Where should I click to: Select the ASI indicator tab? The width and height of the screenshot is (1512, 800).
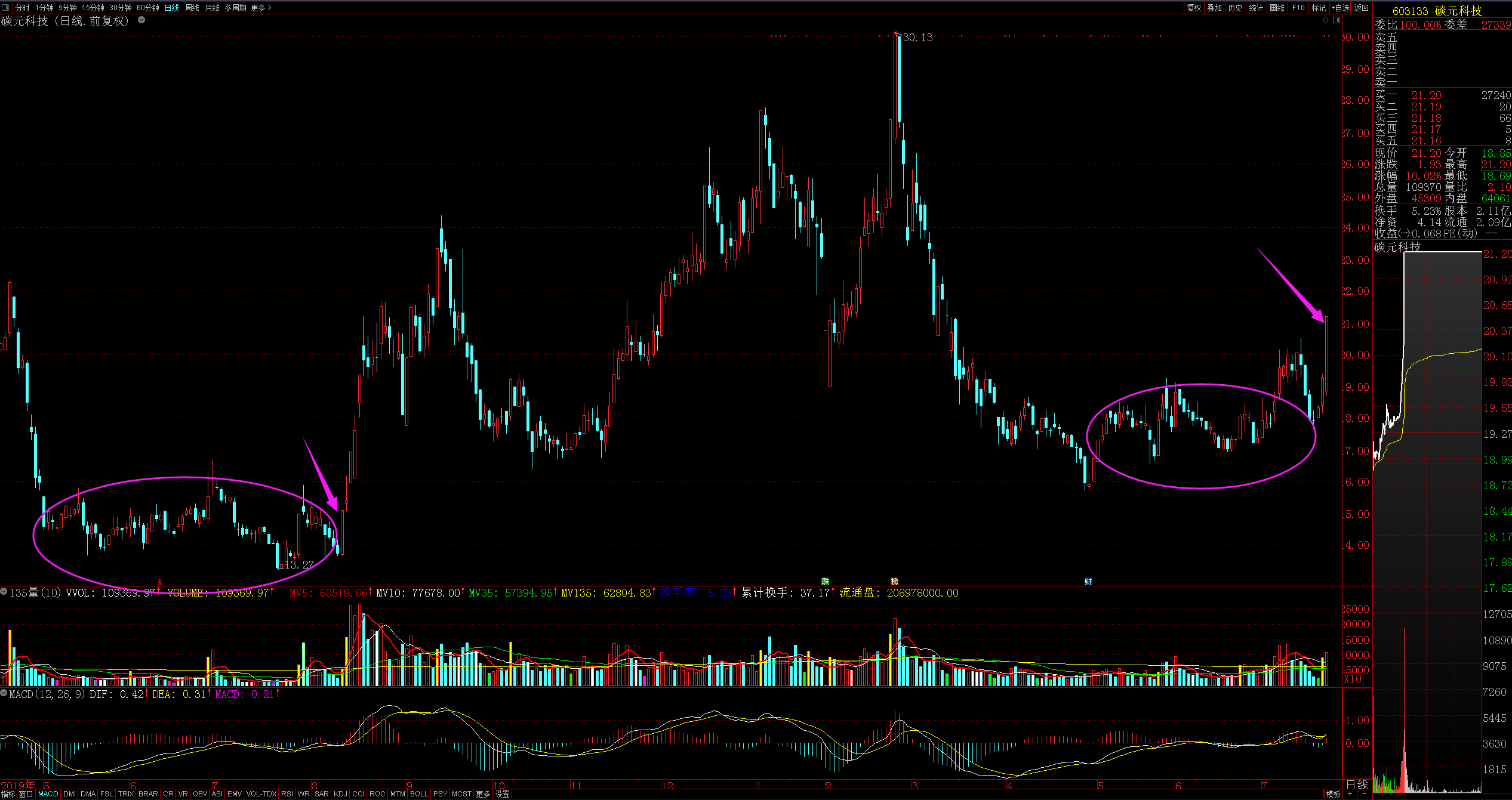(217, 794)
